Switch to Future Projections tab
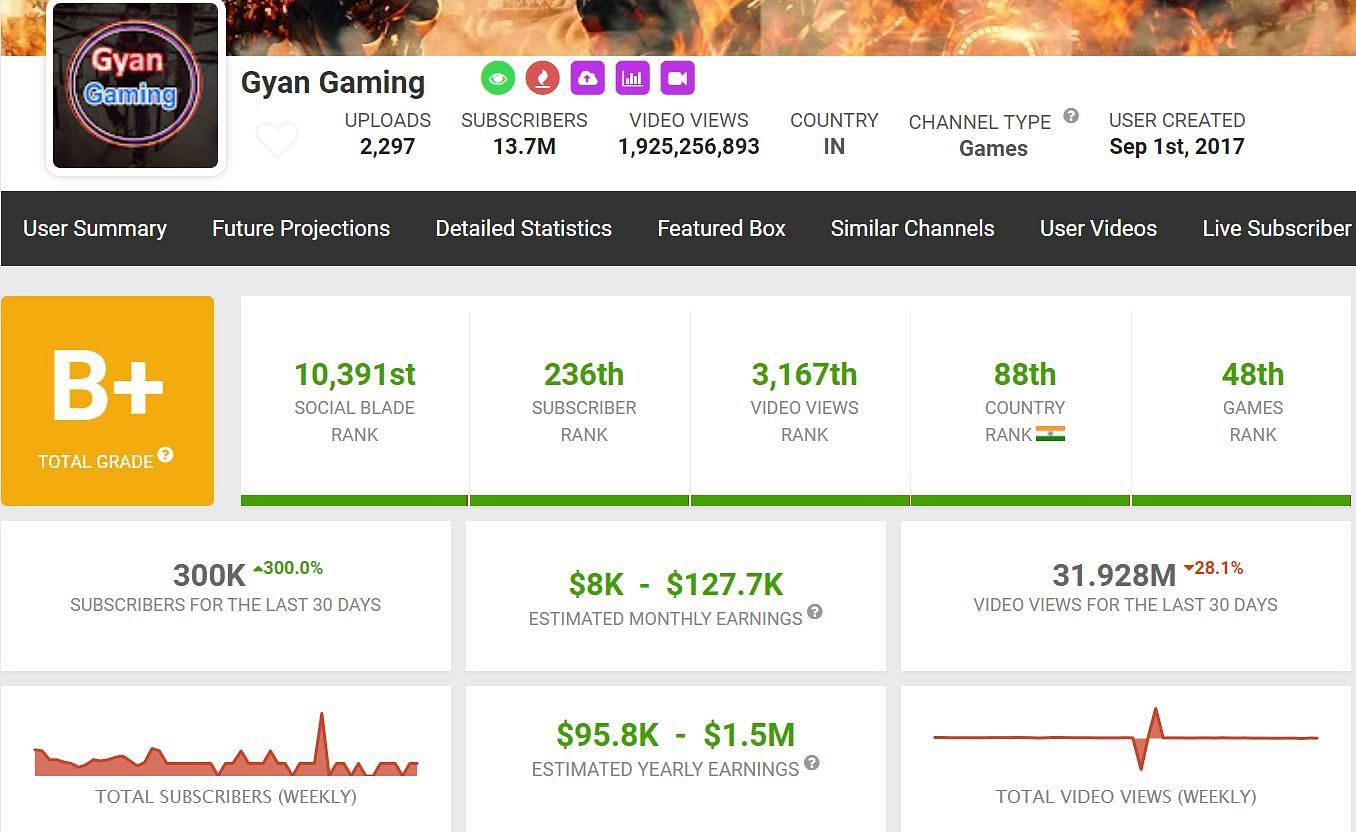The height and width of the screenshot is (832, 1356). tap(301, 229)
